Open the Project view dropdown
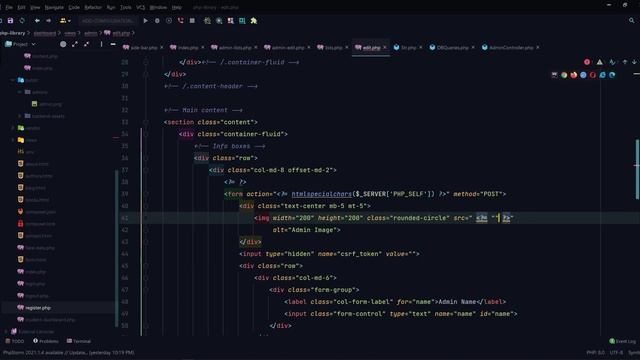This screenshot has width=640, height=360. (20, 44)
